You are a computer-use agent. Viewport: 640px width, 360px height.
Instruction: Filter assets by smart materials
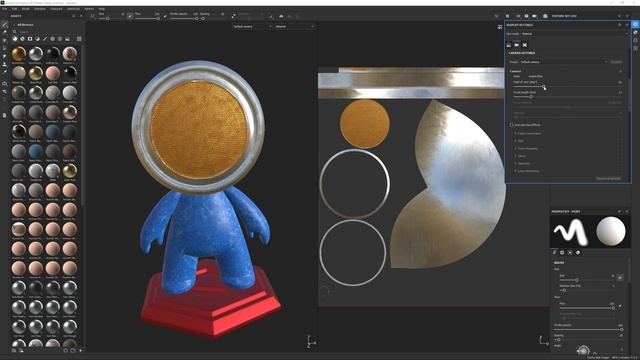tap(22, 39)
